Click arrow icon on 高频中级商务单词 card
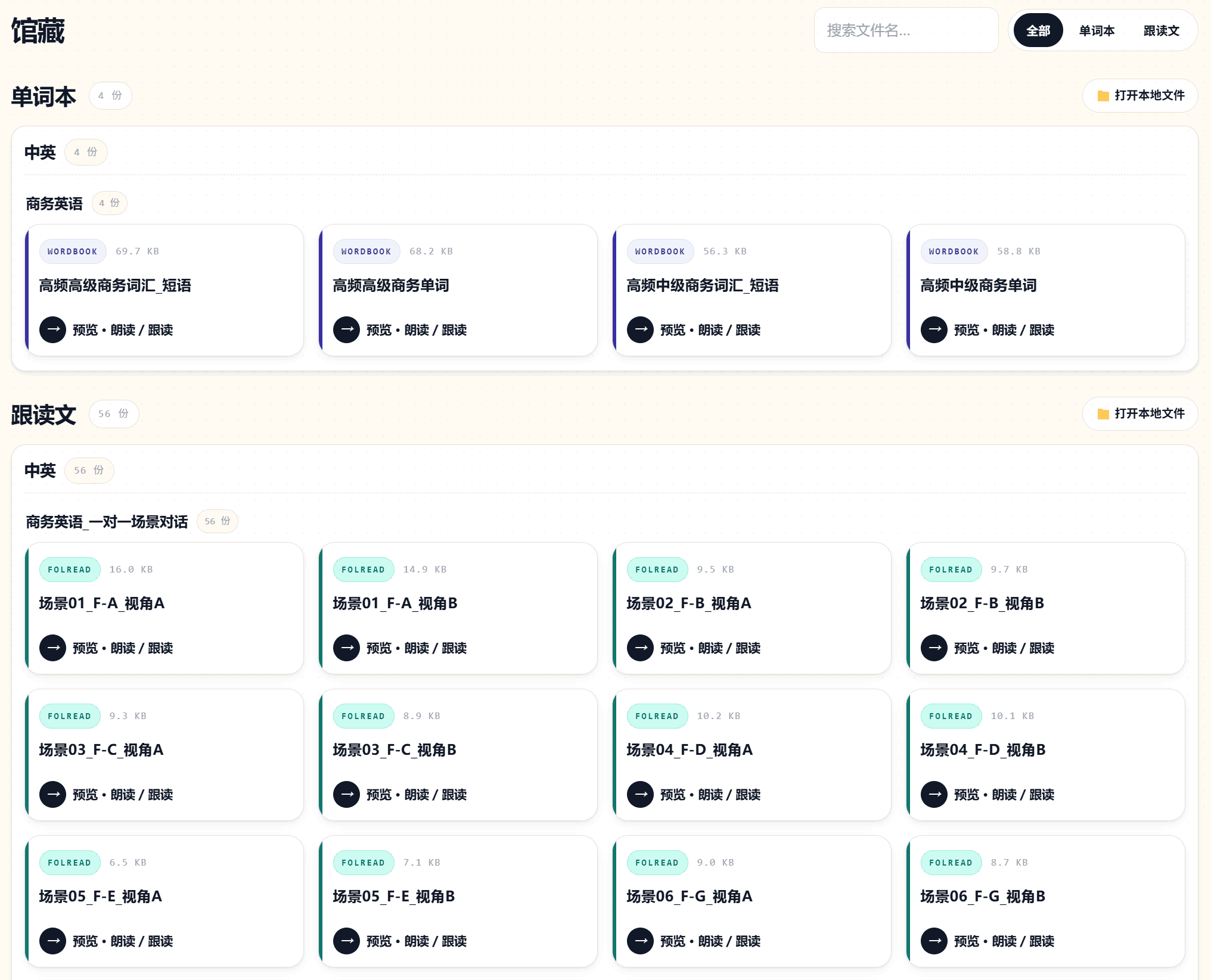 tap(934, 329)
